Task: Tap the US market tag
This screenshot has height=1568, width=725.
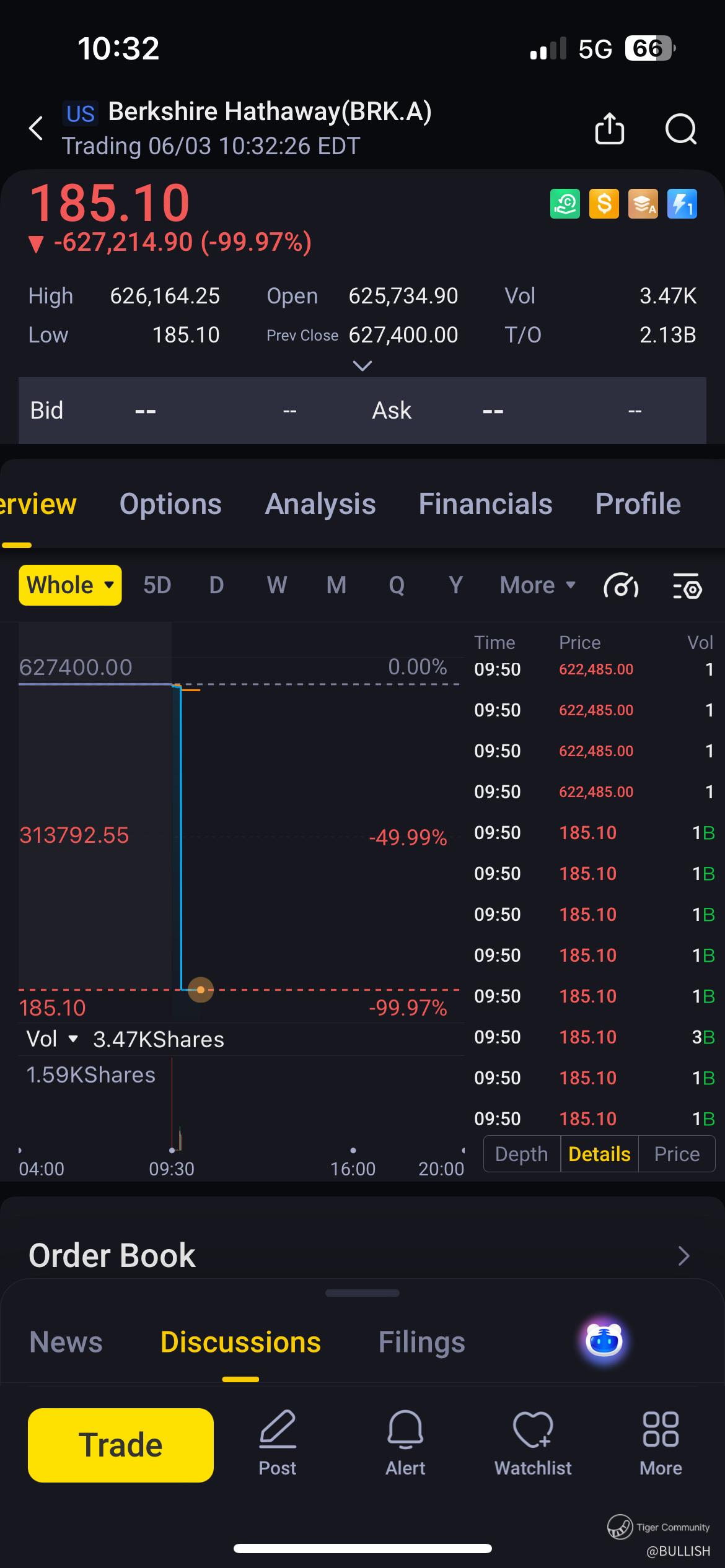Action: click(x=81, y=113)
